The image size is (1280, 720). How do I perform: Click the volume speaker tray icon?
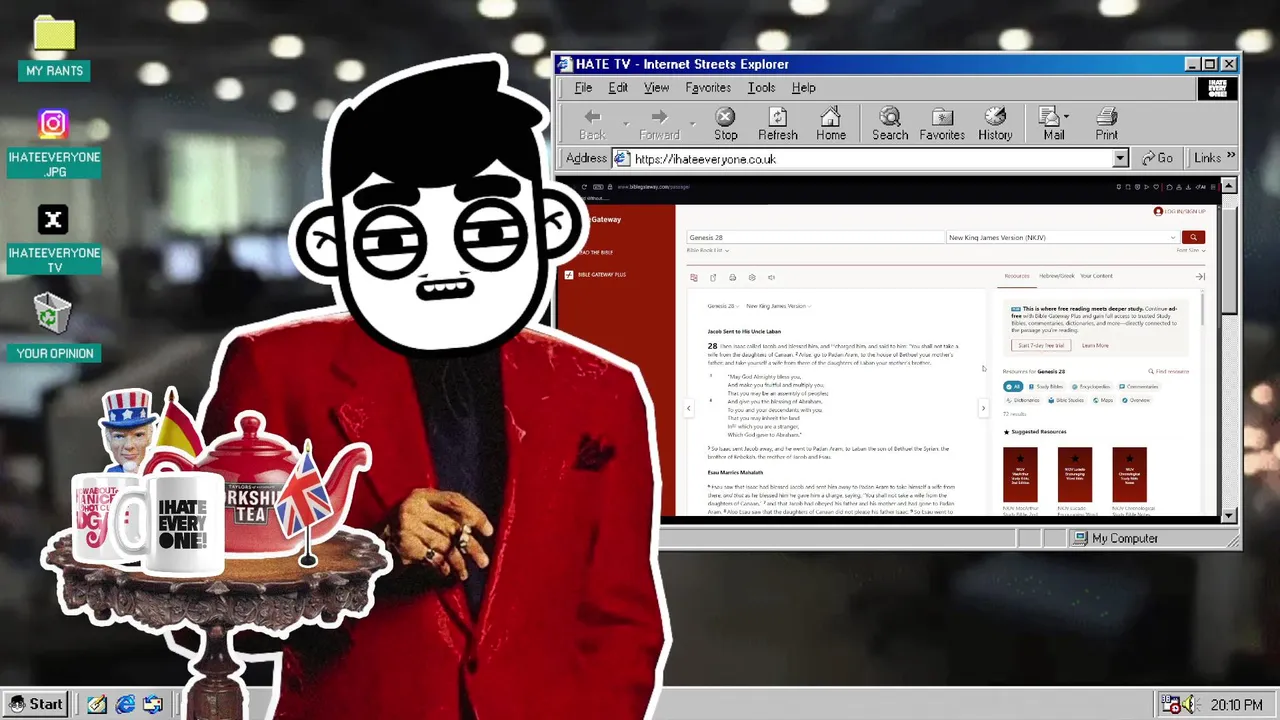click(x=1189, y=704)
